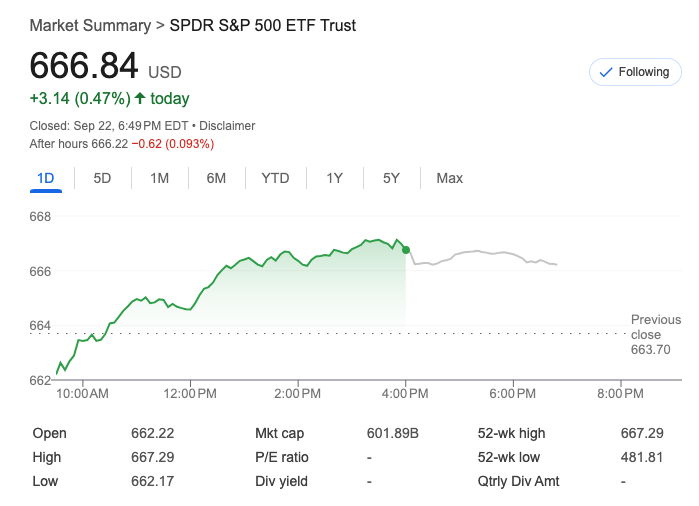The image size is (699, 506).
Task: Switch to the 1Y chart view
Action: [334, 178]
